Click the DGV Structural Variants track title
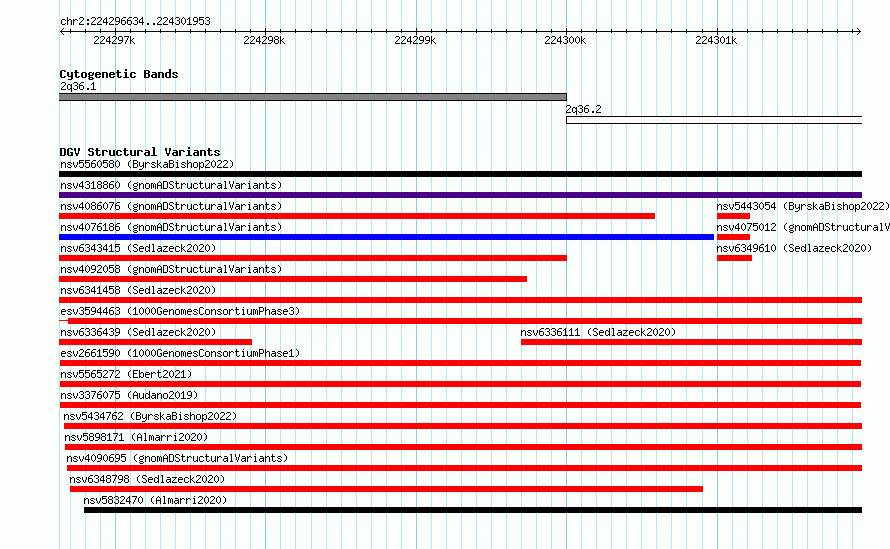The height and width of the screenshot is (549, 890). click(x=140, y=152)
